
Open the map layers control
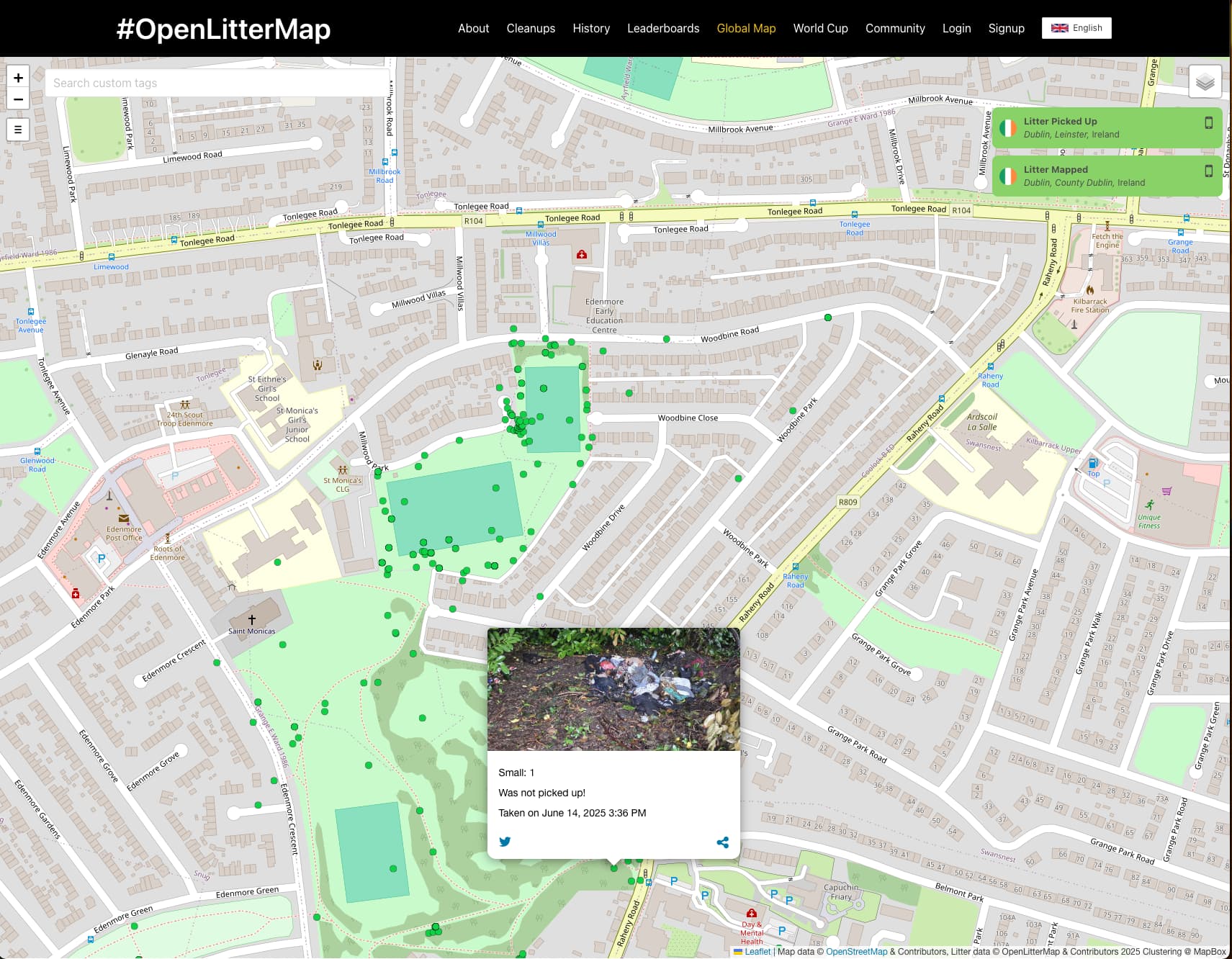click(1205, 81)
